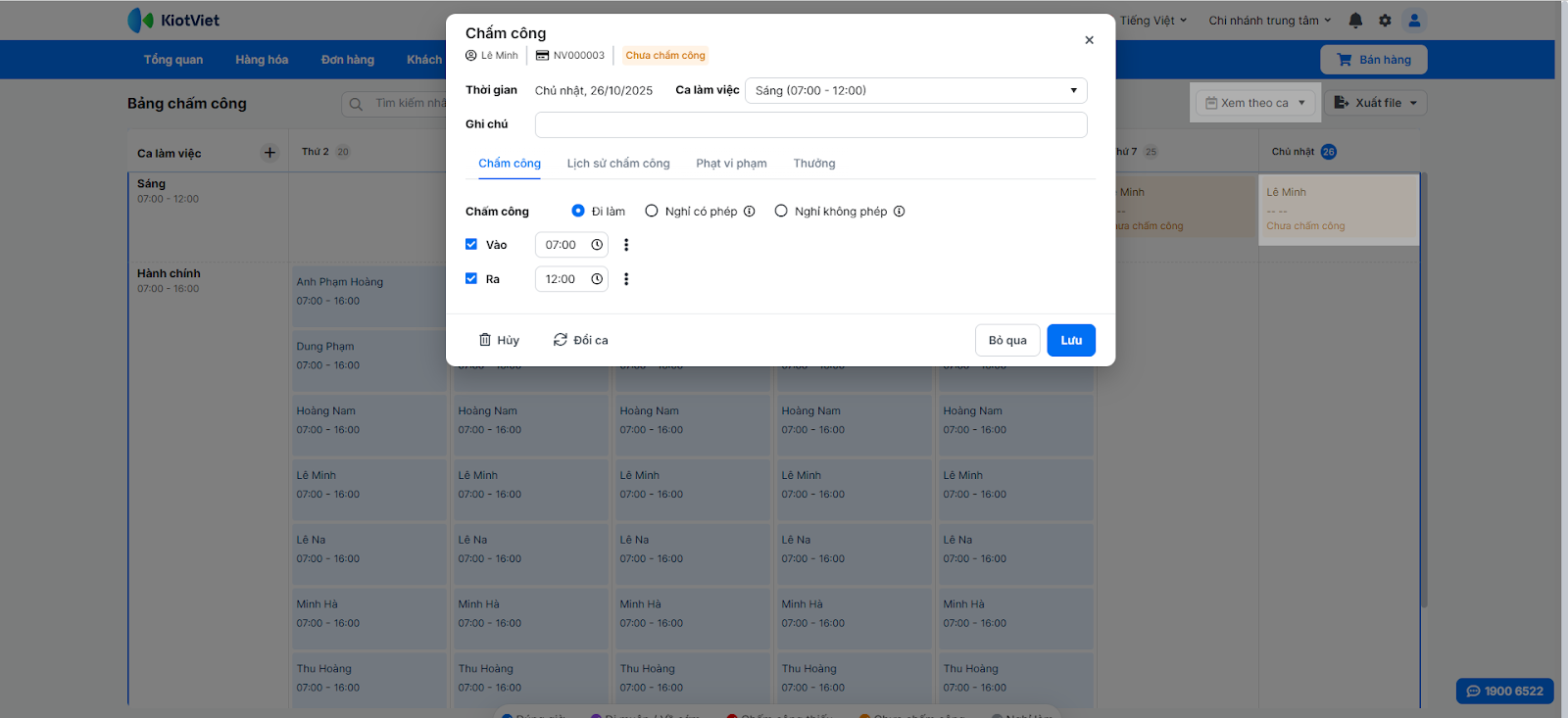The image size is (1568, 718).
Task: Click the user account icon in the background header
Action: tap(1414, 20)
